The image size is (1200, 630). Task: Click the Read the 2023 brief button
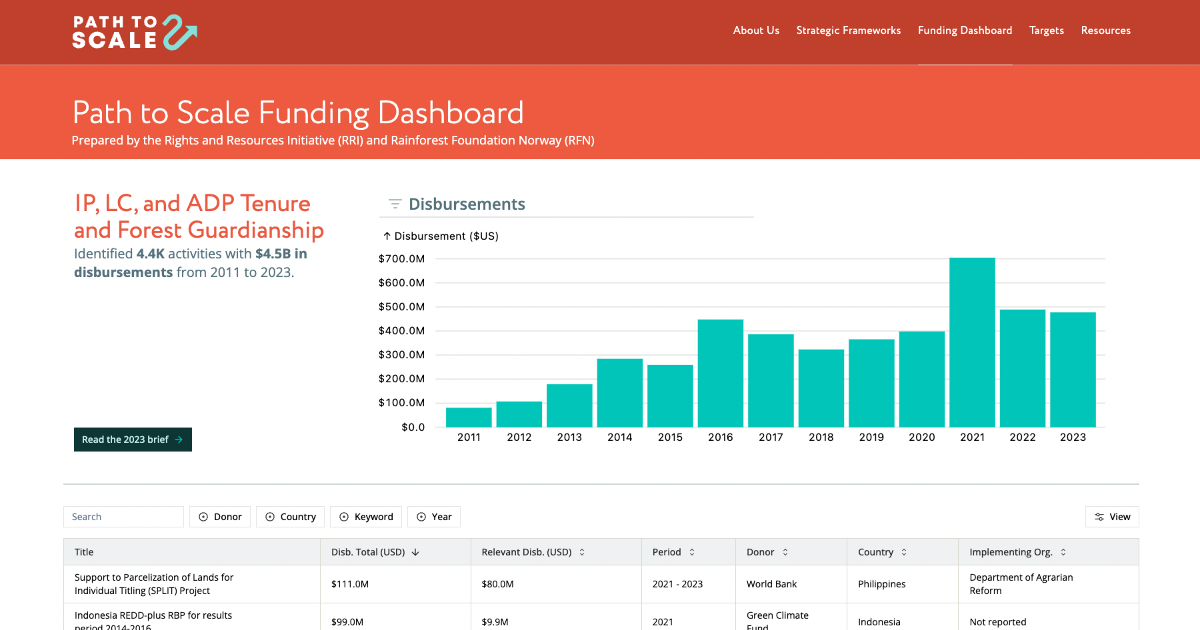pyautogui.click(x=132, y=439)
